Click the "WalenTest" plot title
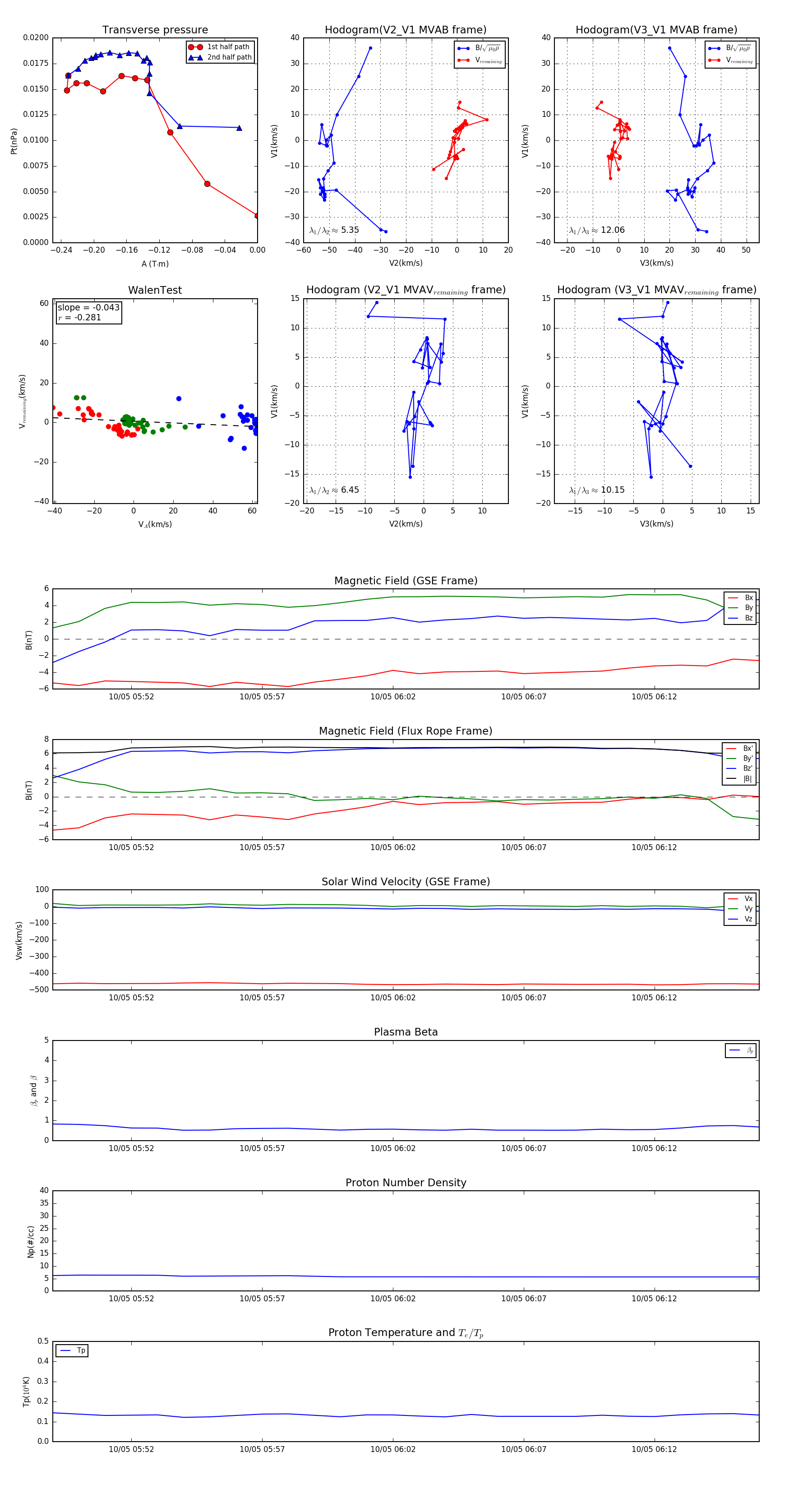This screenshot has height=1489, width=812. pyautogui.click(x=155, y=290)
